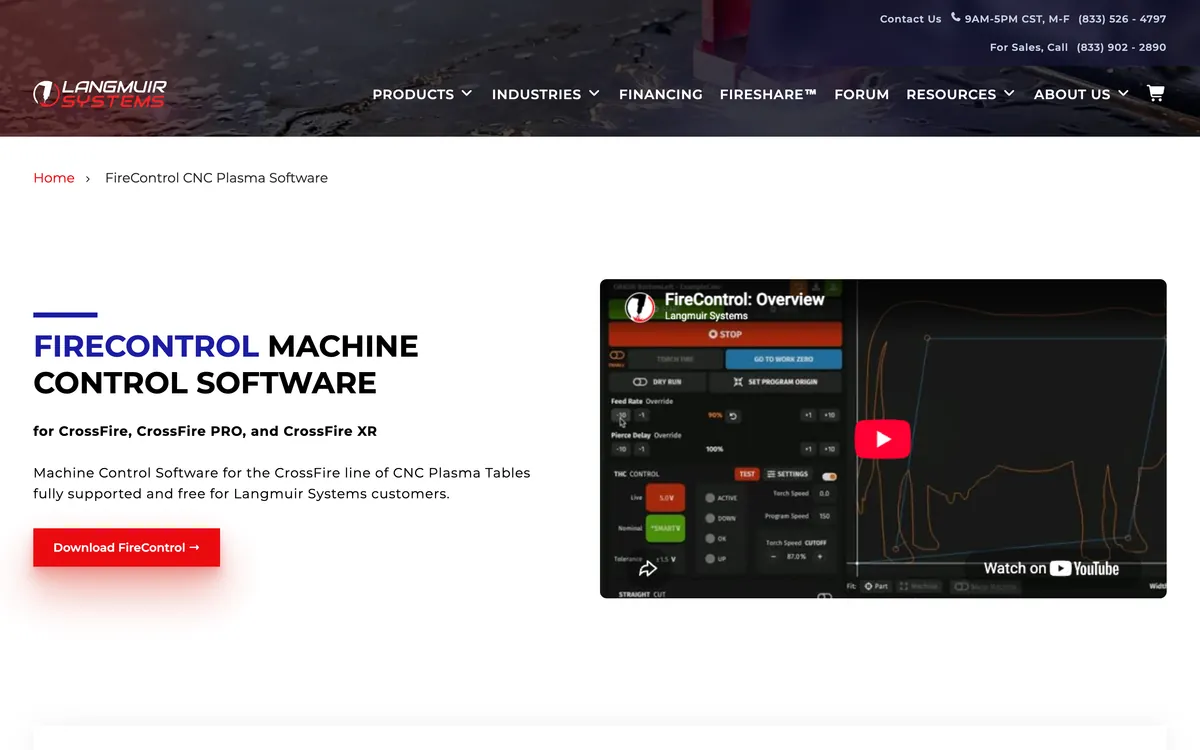Open the FORUM menu item
Screen dimensions: 1200x750
861,94
